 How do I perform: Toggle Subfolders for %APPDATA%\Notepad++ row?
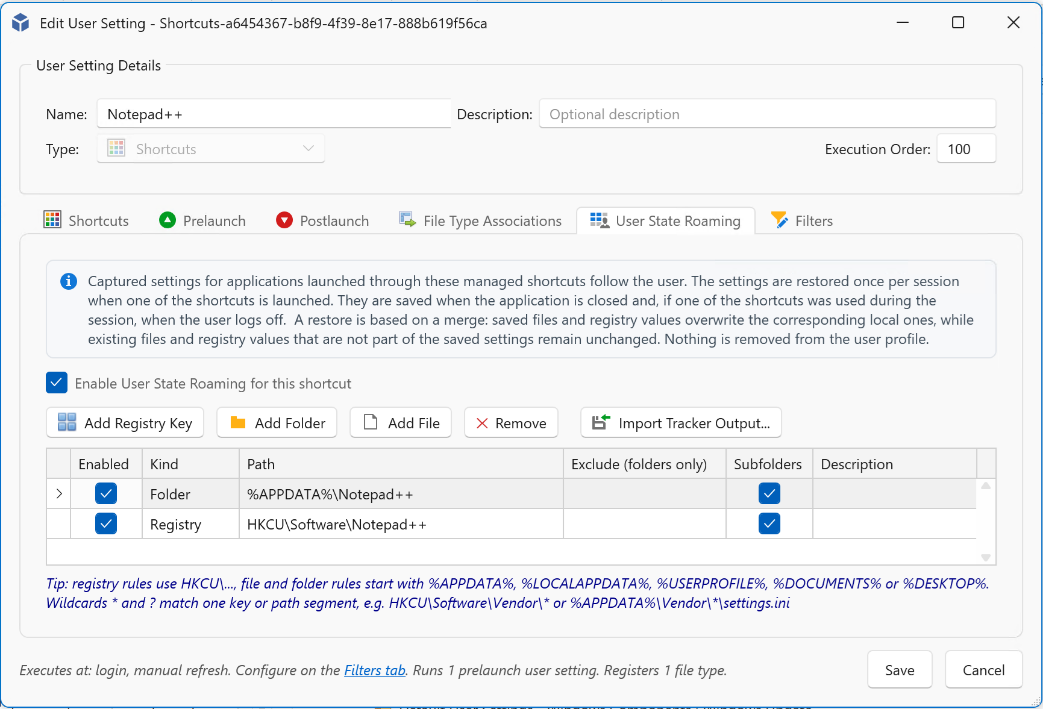tap(769, 494)
